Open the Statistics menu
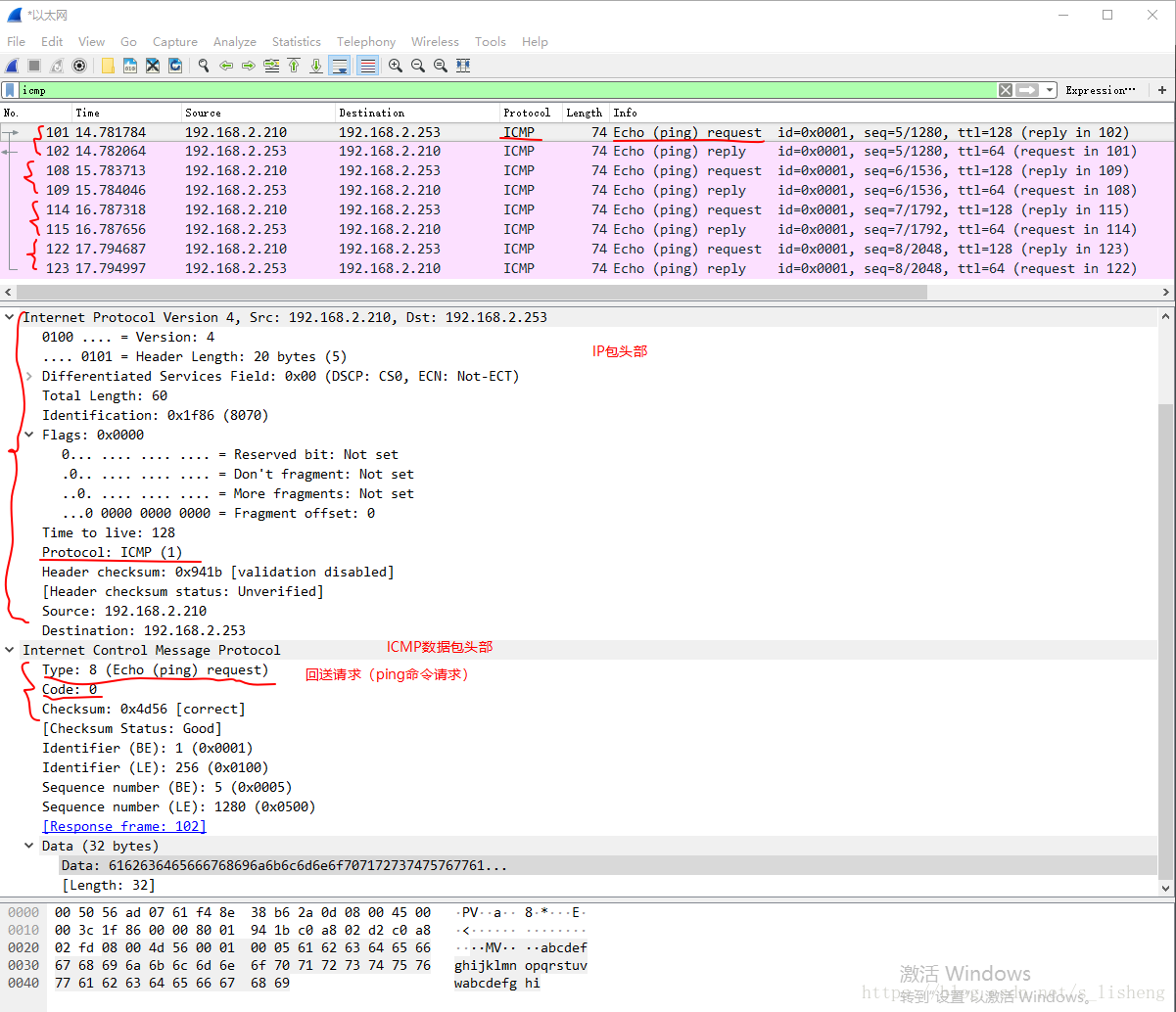The height and width of the screenshot is (1012, 1176). tap(296, 42)
